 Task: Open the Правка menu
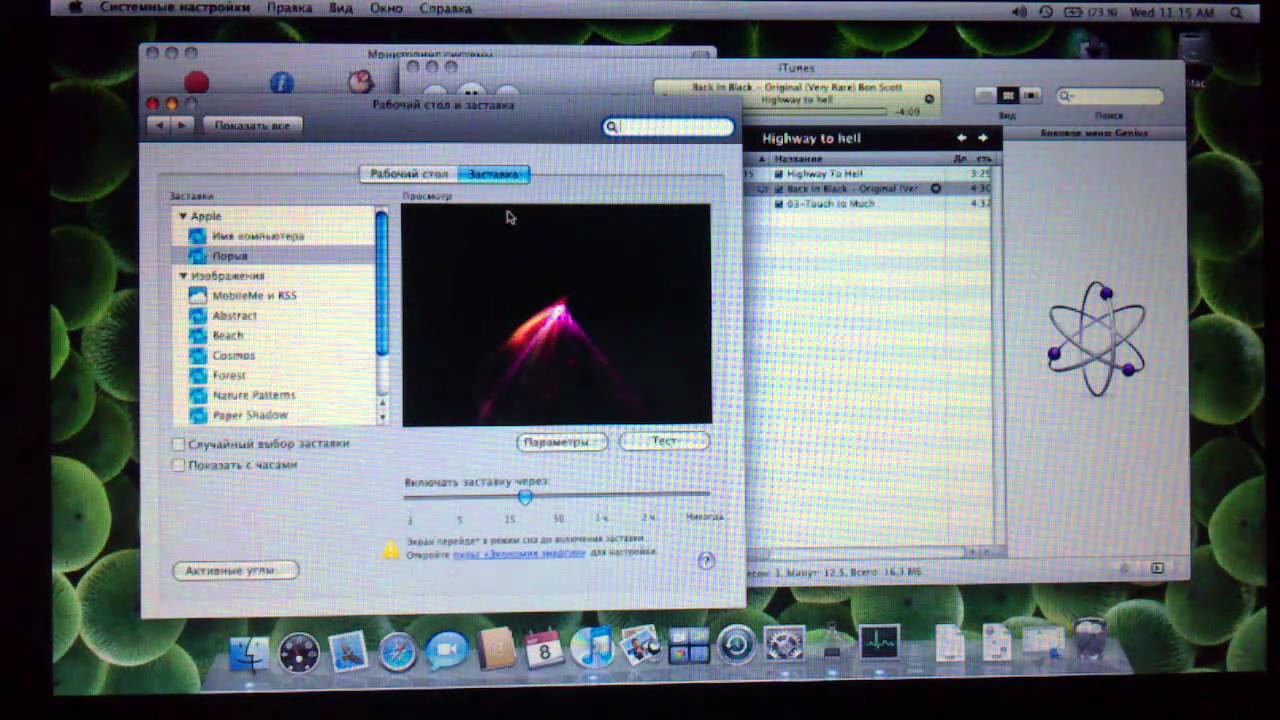click(289, 8)
